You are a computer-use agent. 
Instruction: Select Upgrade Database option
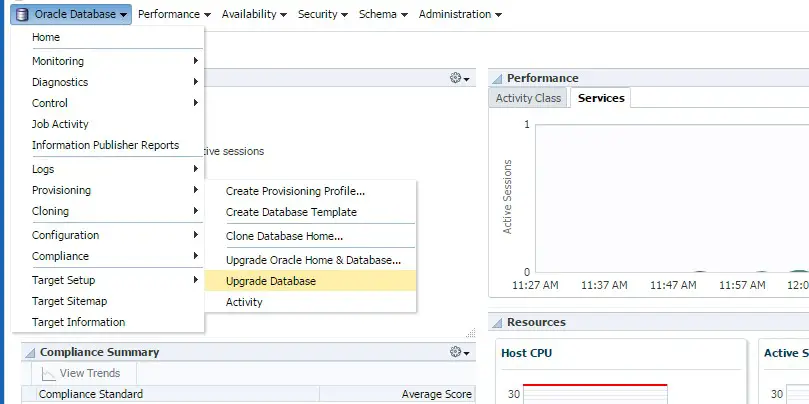pos(311,281)
